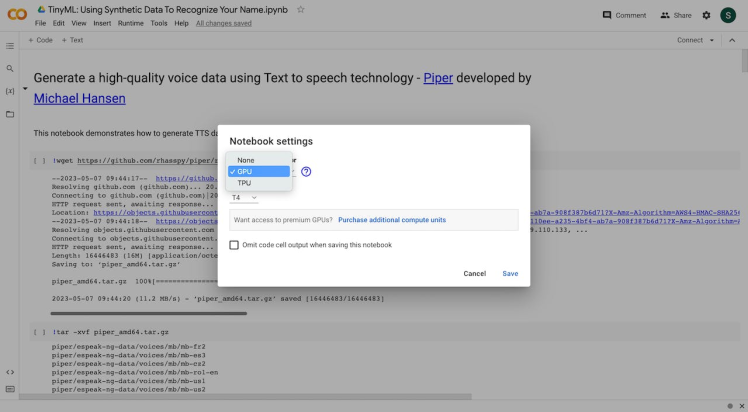This screenshot has height=412, width=748.
Task: Click All changes saved link
Action: point(224,23)
